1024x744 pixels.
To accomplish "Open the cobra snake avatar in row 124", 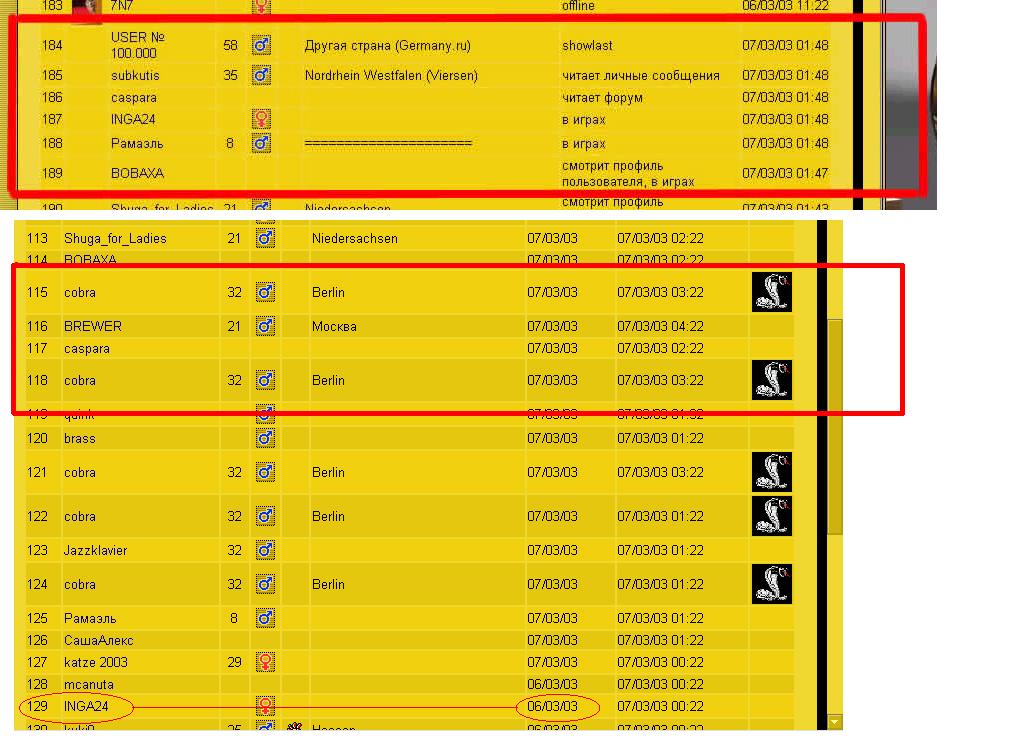I will pos(771,584).
